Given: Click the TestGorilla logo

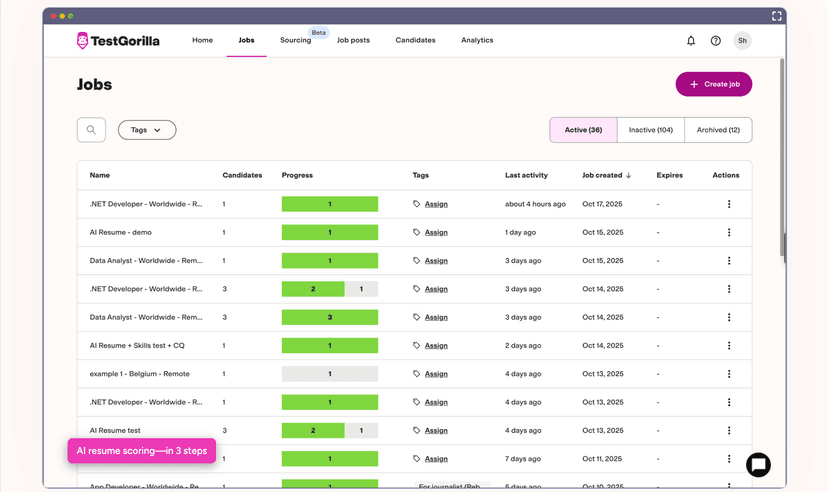Looking at the screenshot, I should point(117,41).
